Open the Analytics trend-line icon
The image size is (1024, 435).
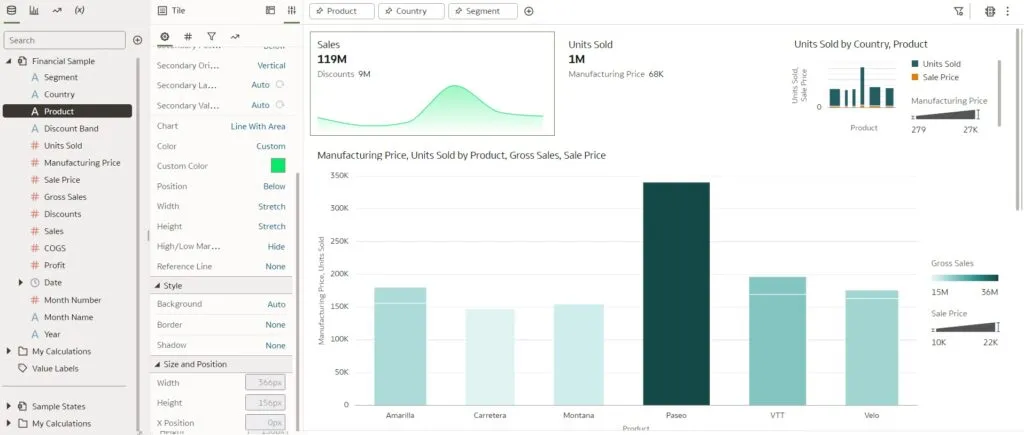pos(57,10)
